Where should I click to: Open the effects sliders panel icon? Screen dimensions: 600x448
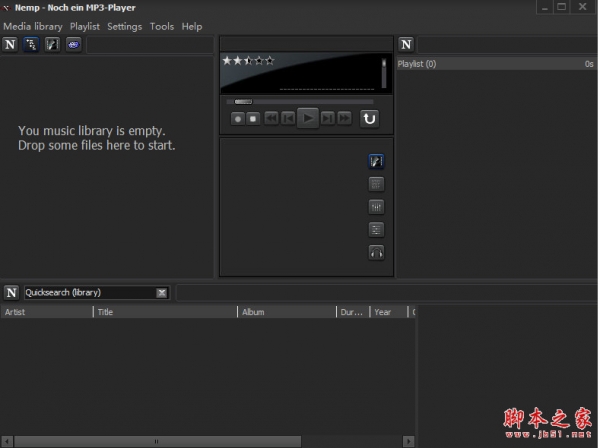click(x=376, y=230)
